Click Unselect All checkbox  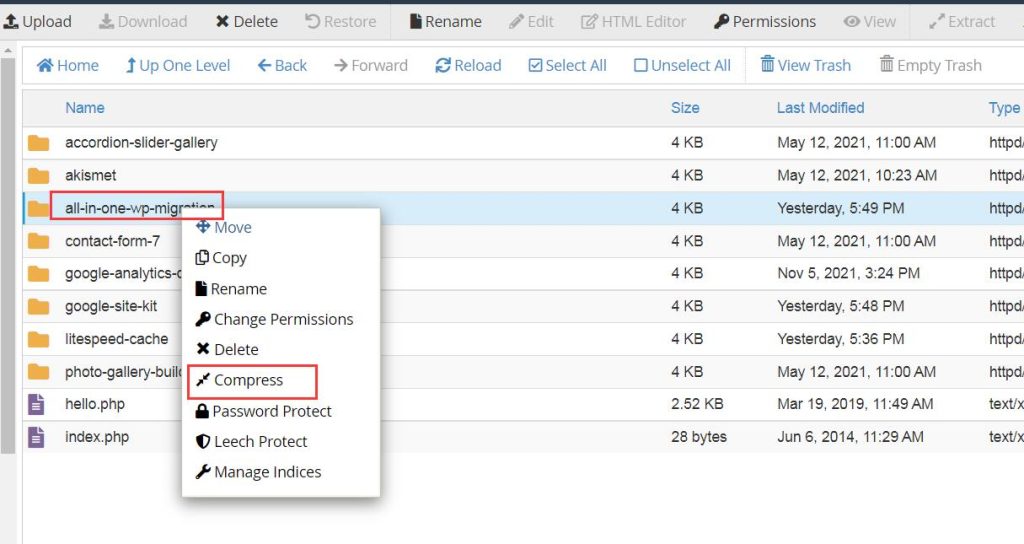point(641,65)
